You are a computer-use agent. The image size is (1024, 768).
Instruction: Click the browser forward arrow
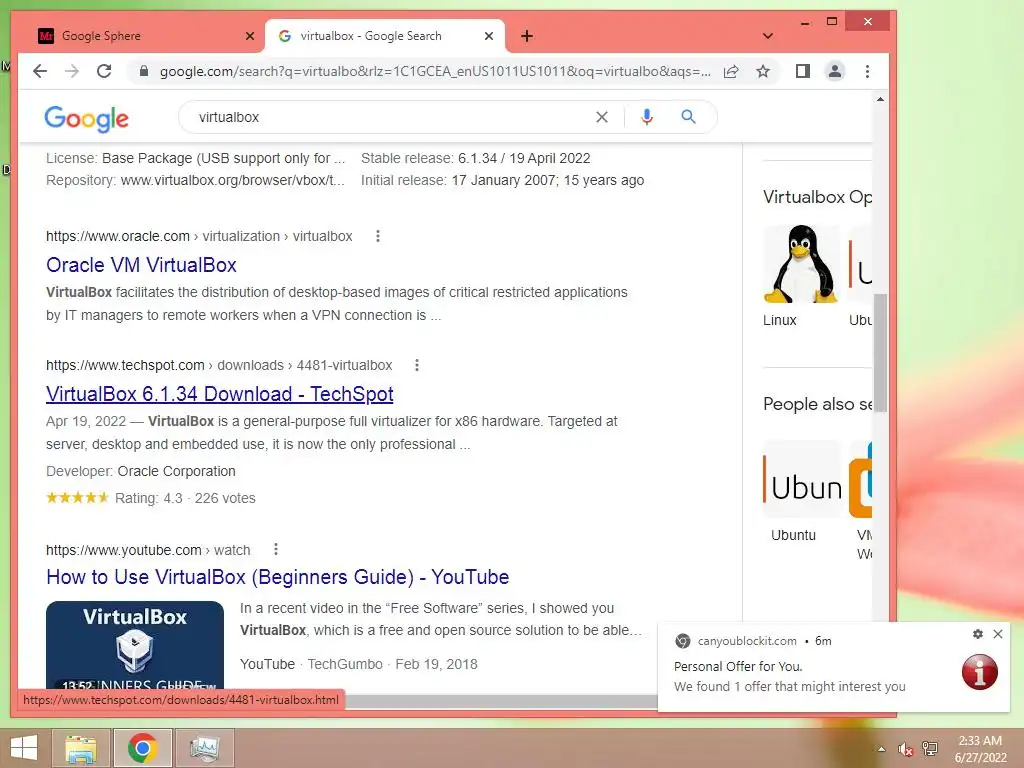tap(72, 71)
